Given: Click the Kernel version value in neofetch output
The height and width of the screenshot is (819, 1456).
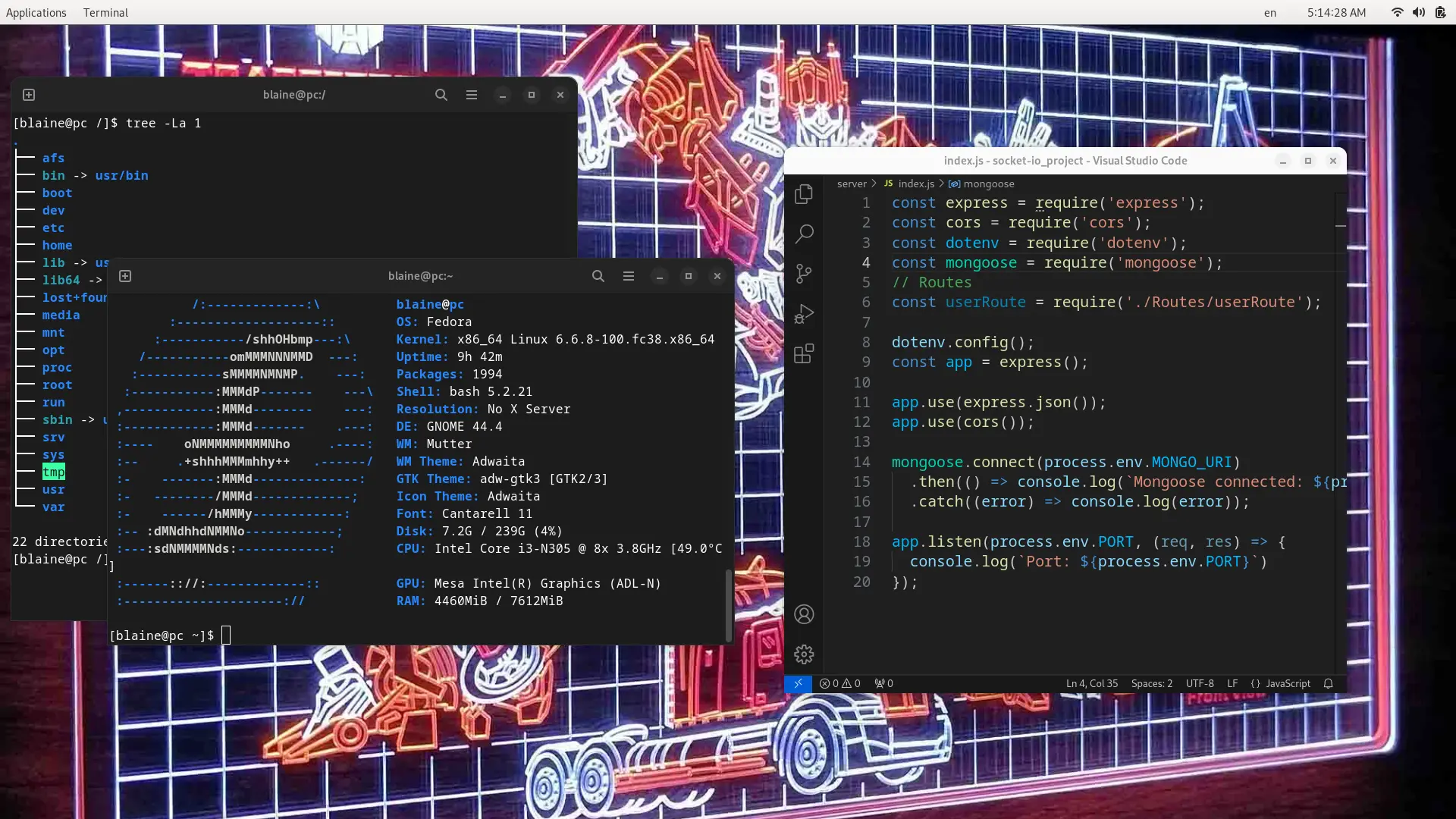Looking at the screenshot, I should pos(585,339).
